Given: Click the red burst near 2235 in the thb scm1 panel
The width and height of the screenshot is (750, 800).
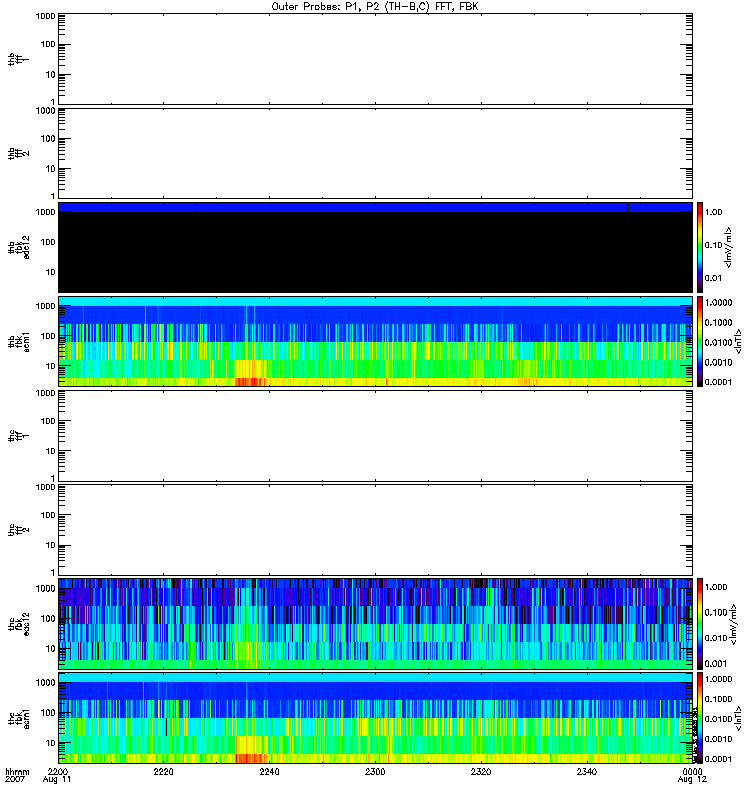Looking at the screenshot, I should tap(248, 382).
